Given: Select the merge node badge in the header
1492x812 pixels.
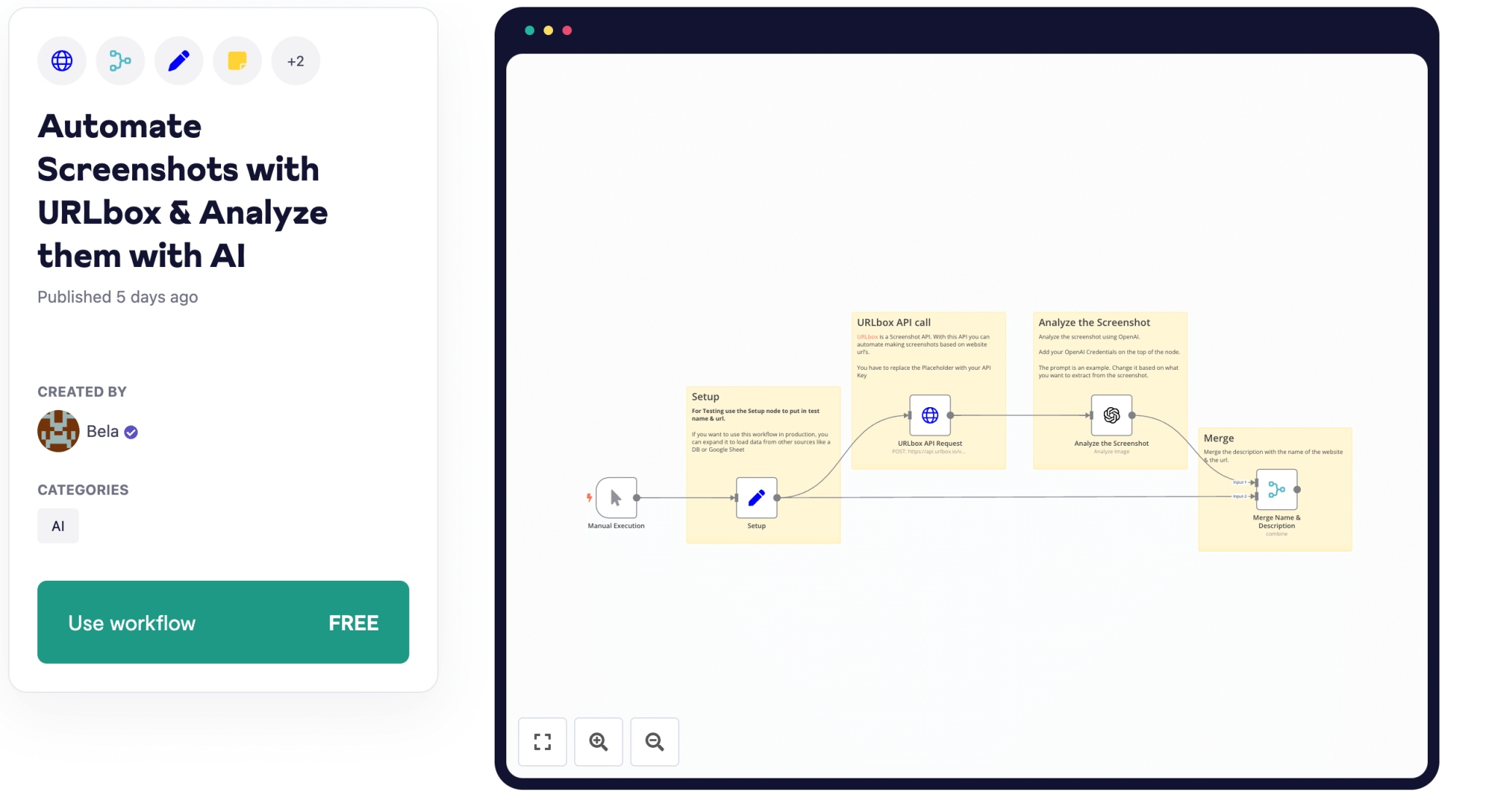Looking at the screenshot, I should (120, 61).
